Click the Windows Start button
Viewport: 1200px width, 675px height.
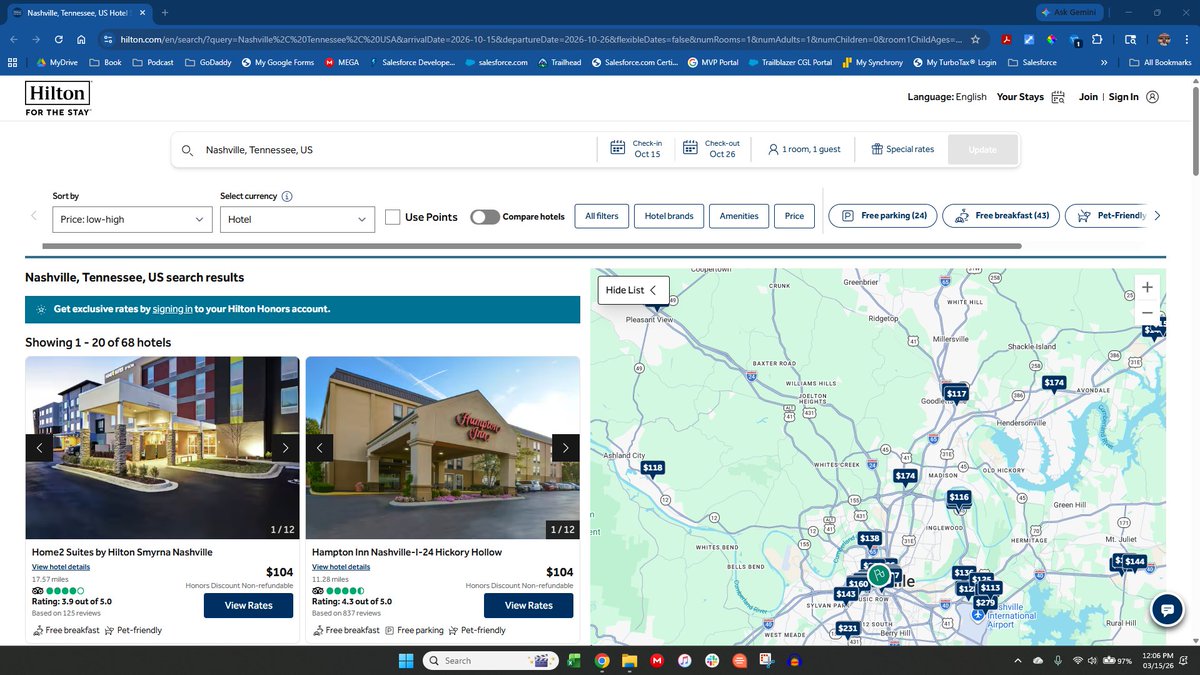[x=406, y=660]
